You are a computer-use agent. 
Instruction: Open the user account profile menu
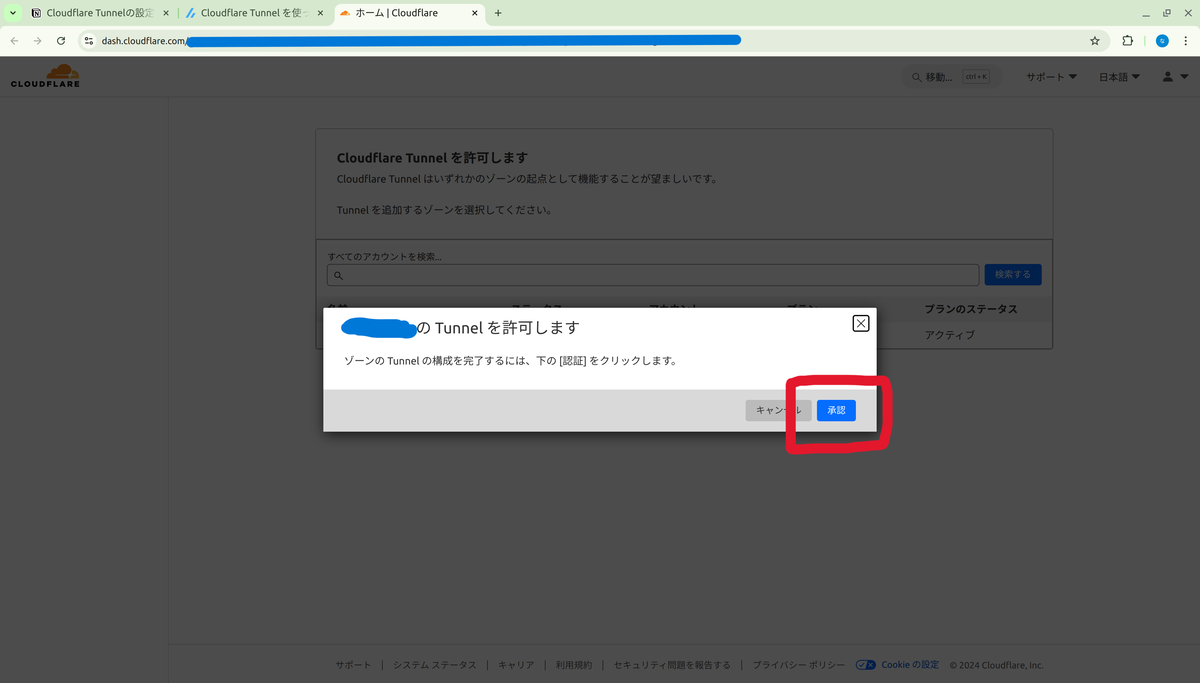[1173, 77]
